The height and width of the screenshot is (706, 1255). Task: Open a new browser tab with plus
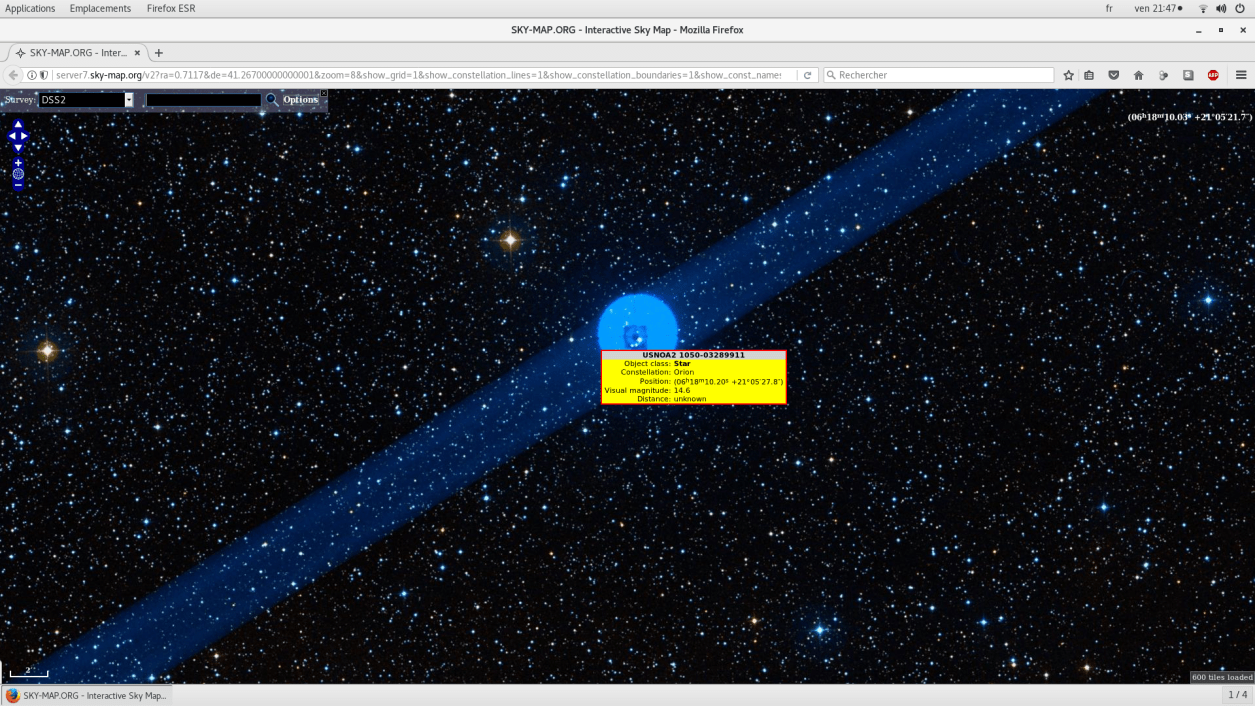[158, 53]
